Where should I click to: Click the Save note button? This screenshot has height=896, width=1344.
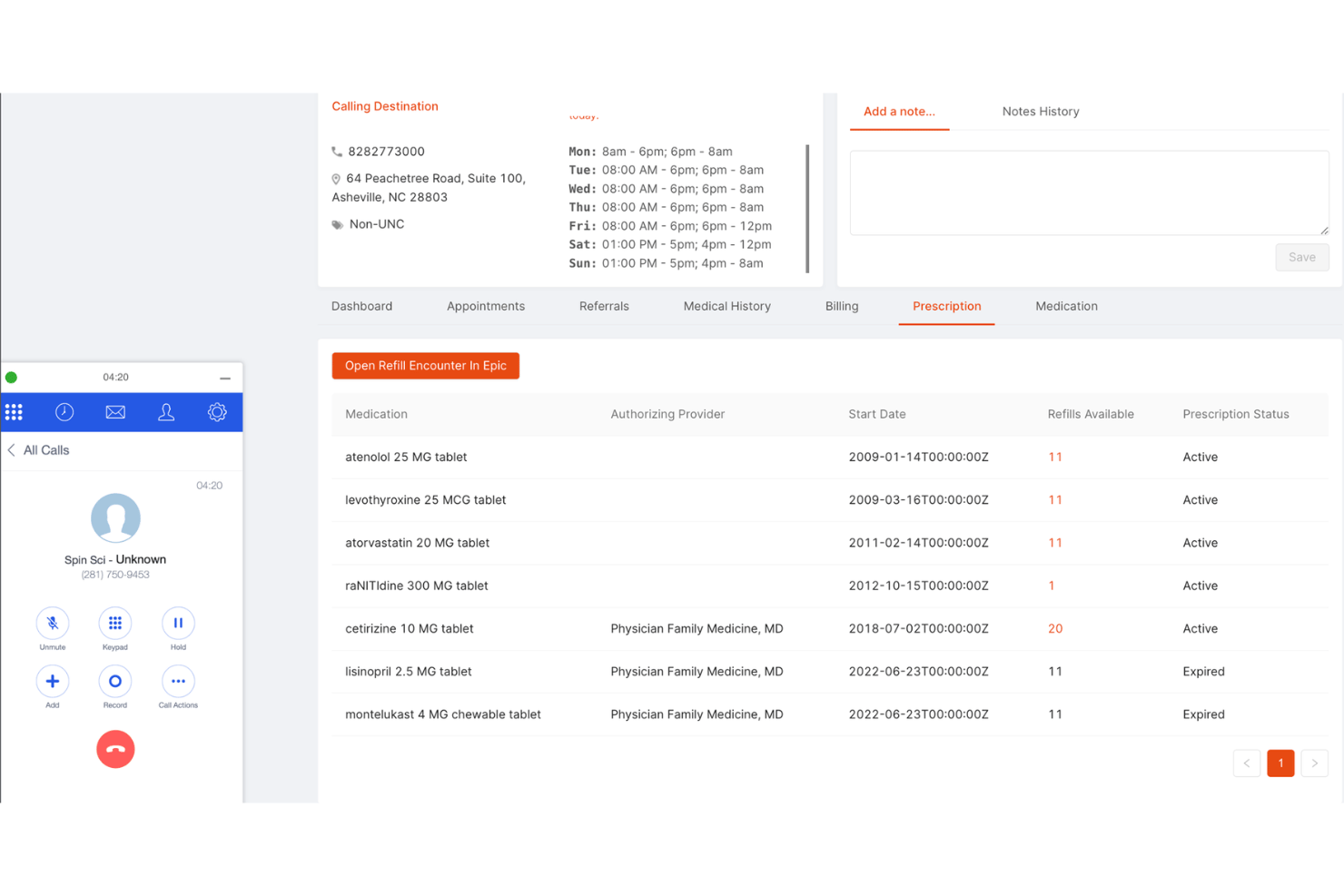[x=1301, y=257]
